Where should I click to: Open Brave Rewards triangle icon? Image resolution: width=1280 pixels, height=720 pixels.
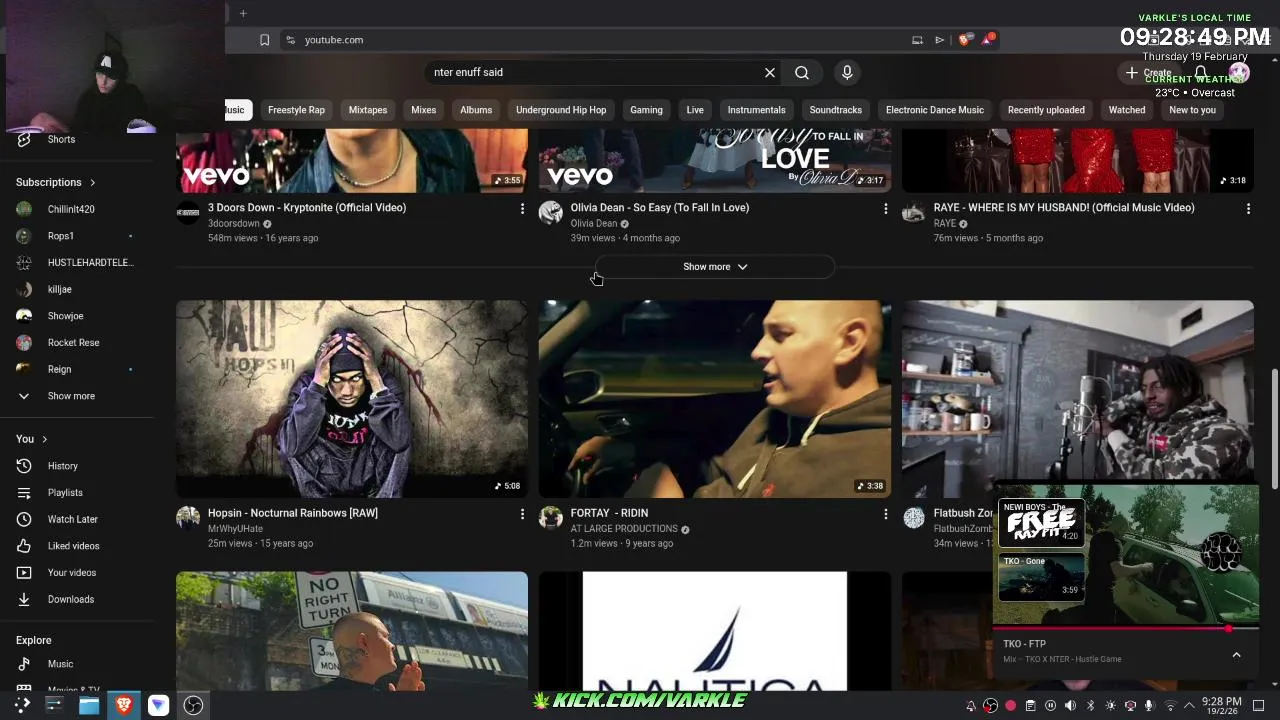pos(988,40)
